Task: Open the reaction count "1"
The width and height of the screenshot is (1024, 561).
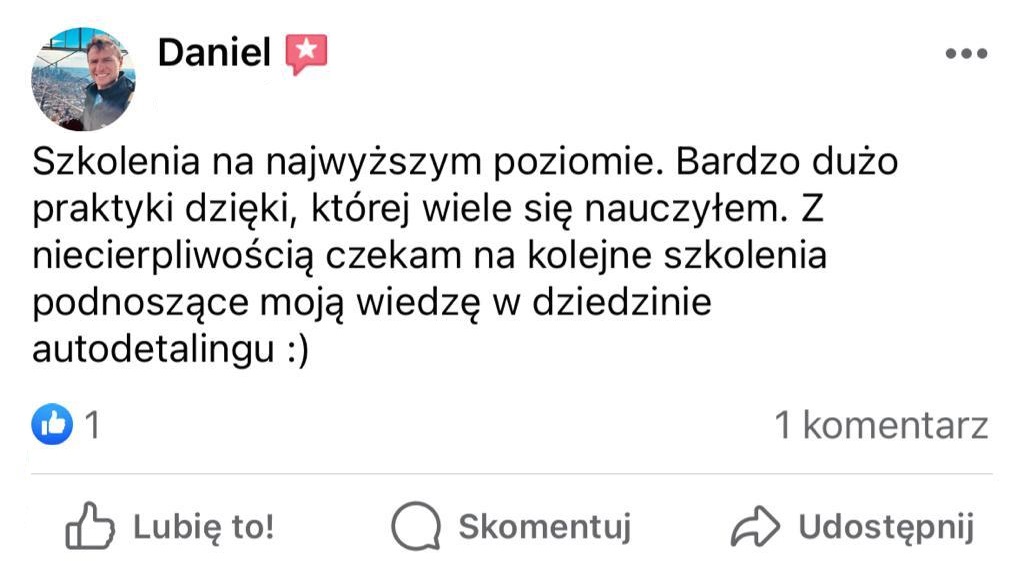Action: 92,427
